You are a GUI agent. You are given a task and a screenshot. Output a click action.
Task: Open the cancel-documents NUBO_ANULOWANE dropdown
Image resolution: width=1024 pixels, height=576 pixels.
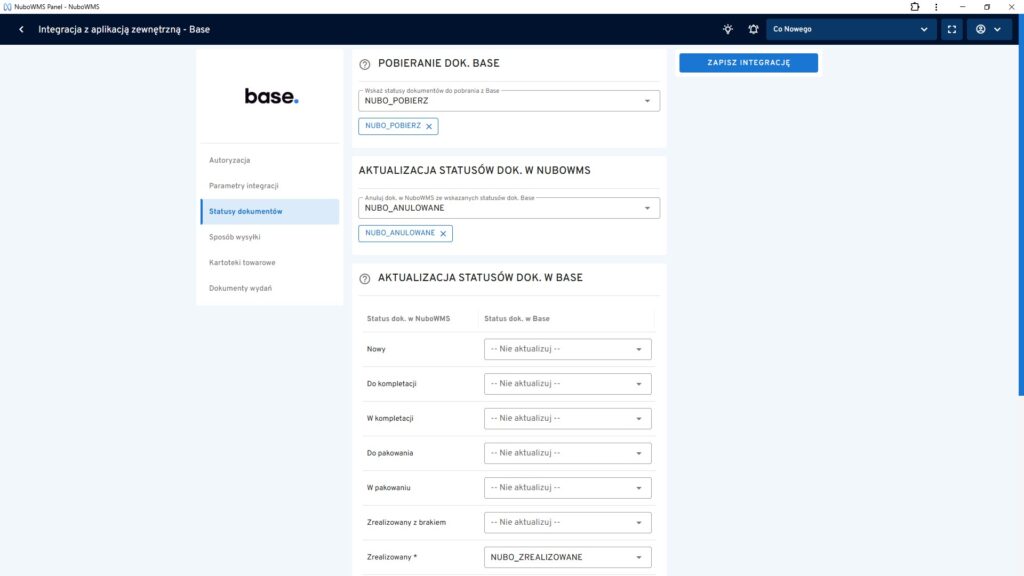click(x=509, y=207)
